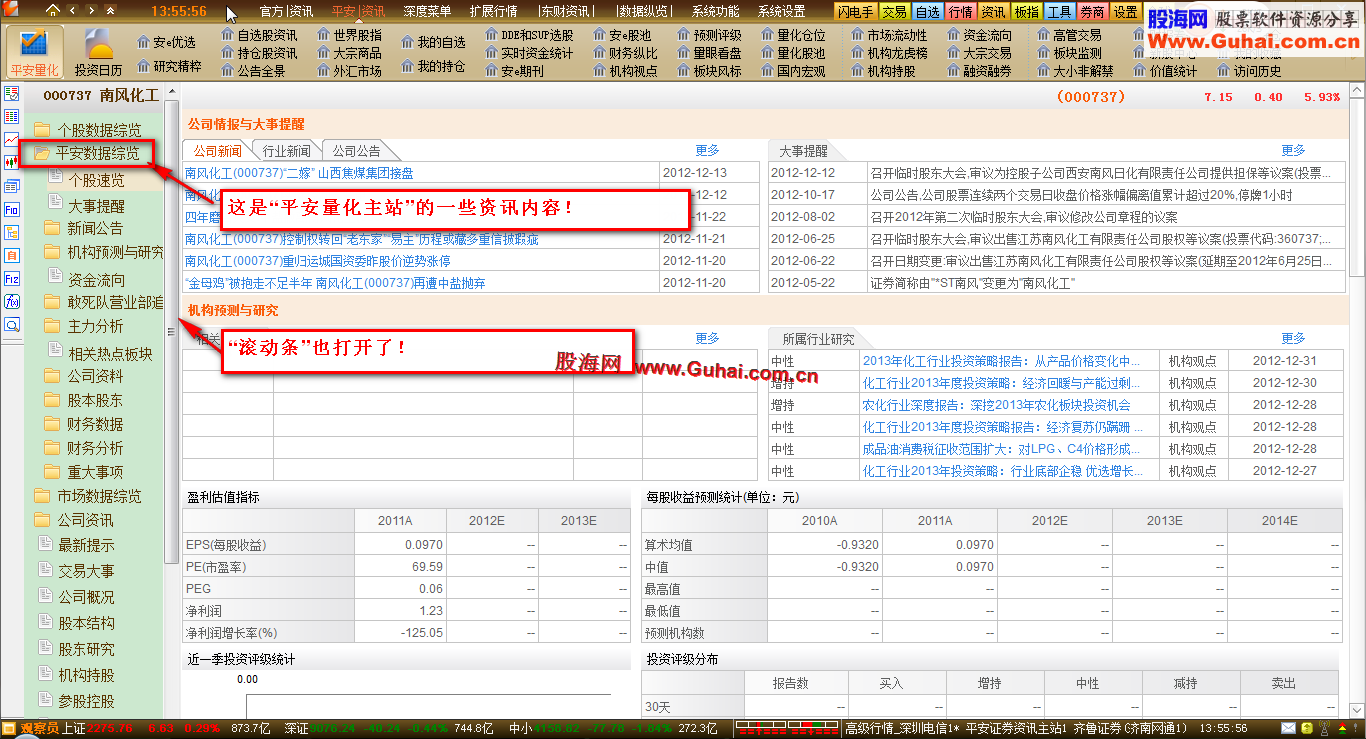Open 量化仓位 in the toolbar
This screenshot has width=1366, height=739.
pos(793,35)
